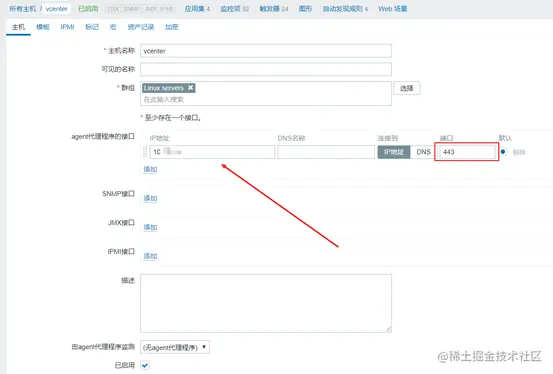Open 触发器 24 link

click(x=274, y=8)
